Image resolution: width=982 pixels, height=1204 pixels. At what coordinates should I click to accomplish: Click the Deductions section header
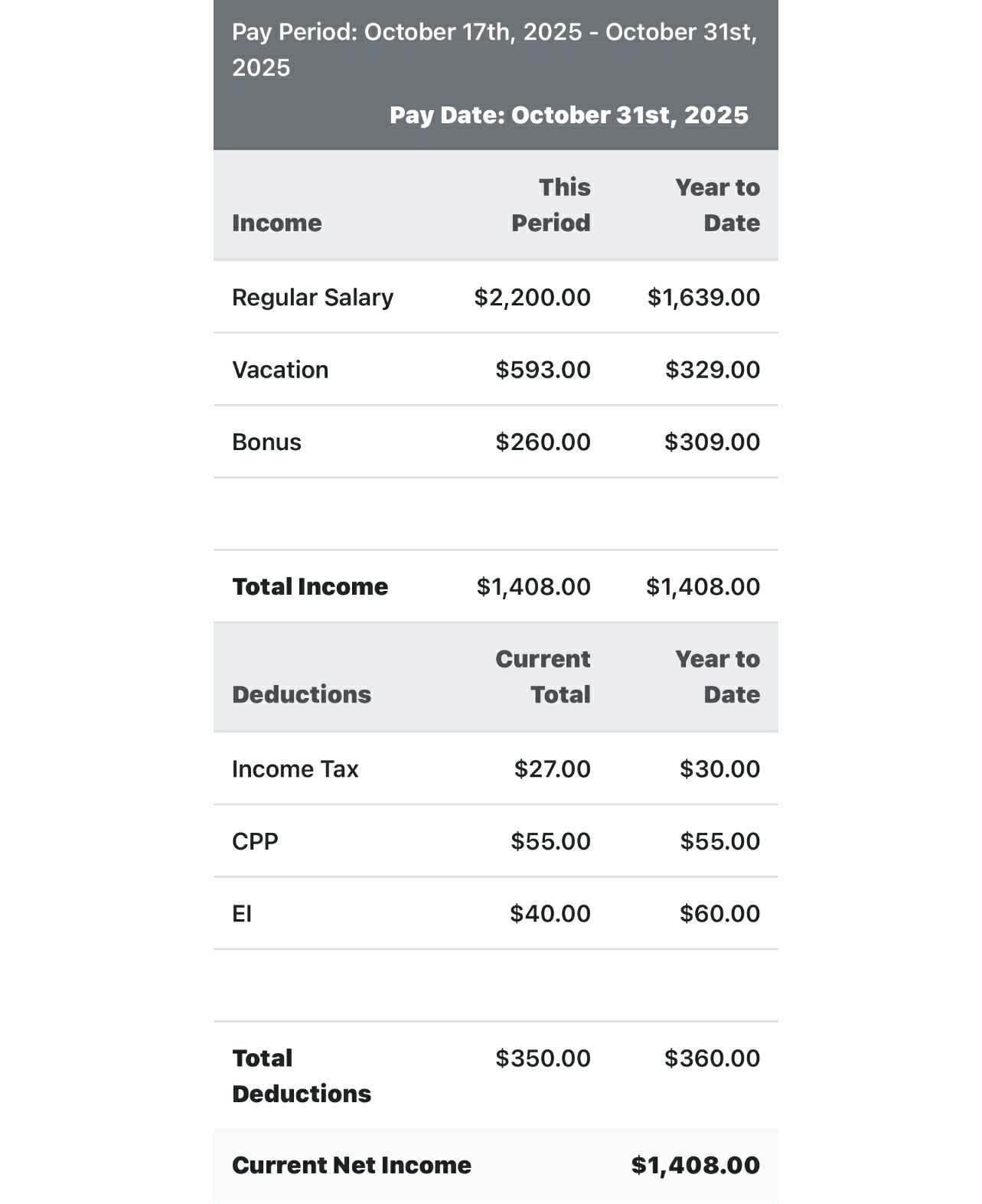point(302,694)
